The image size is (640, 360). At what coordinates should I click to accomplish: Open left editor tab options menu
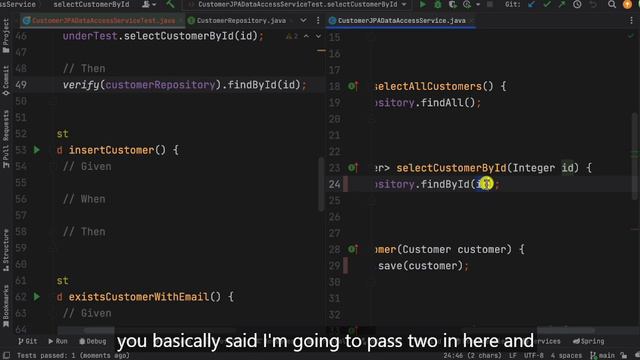coord(318,20)
